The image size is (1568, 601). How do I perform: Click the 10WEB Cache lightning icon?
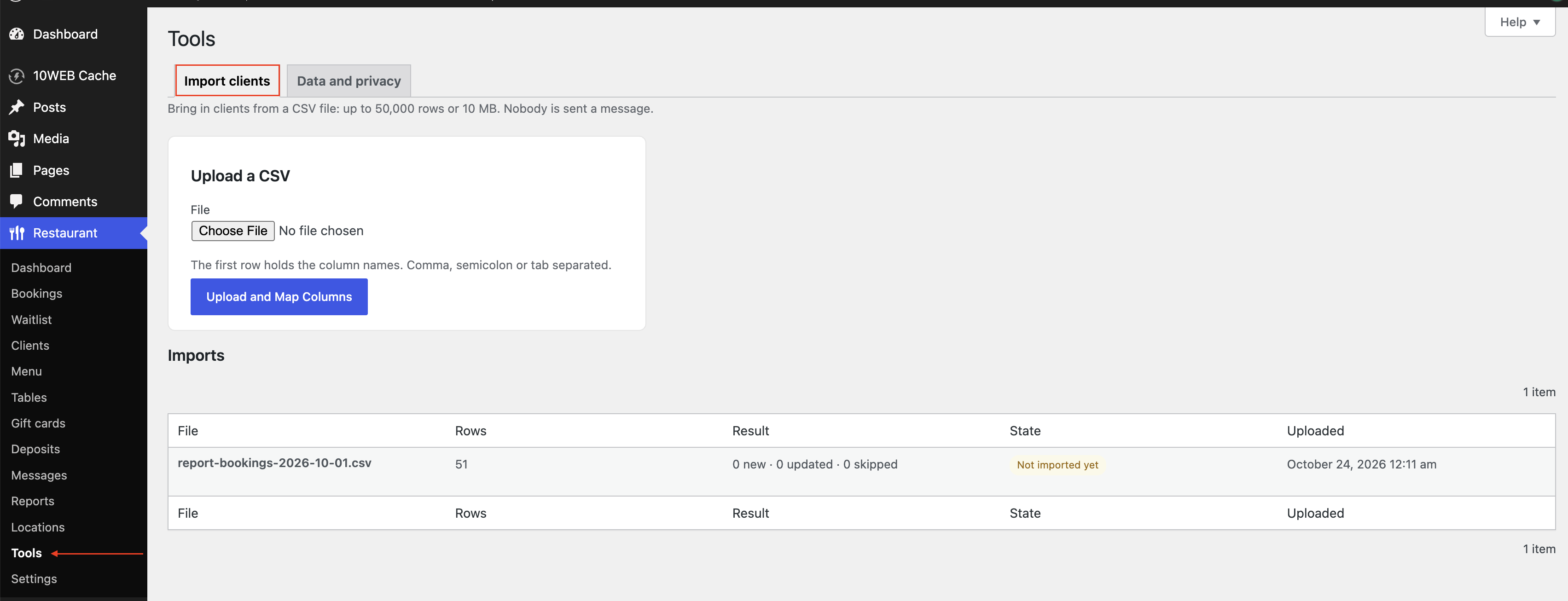[x=17, y=76]
